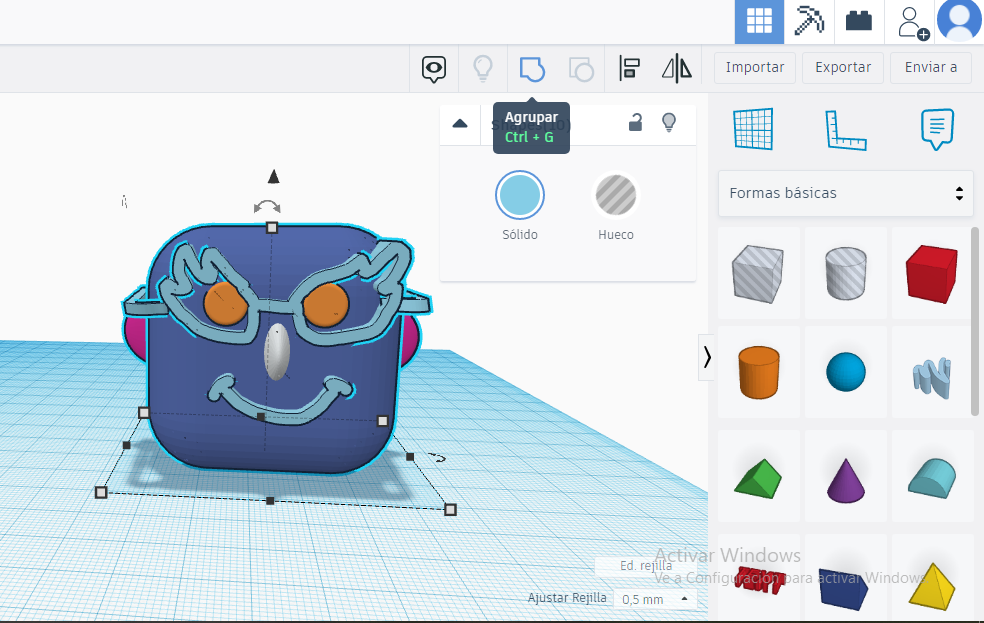Toggle the lock editing padlock
984x623 pixels.
click(x=635, y=122)
